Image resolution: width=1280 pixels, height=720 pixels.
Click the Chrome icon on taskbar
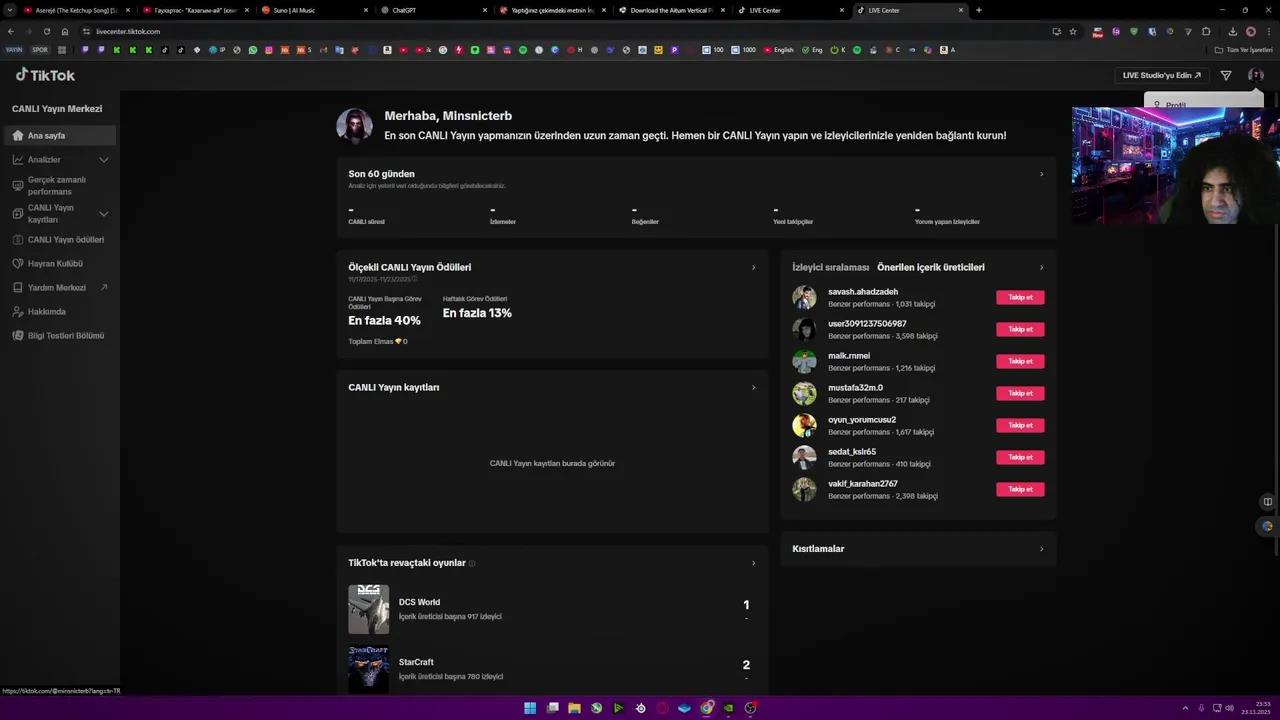click(706, 708)
